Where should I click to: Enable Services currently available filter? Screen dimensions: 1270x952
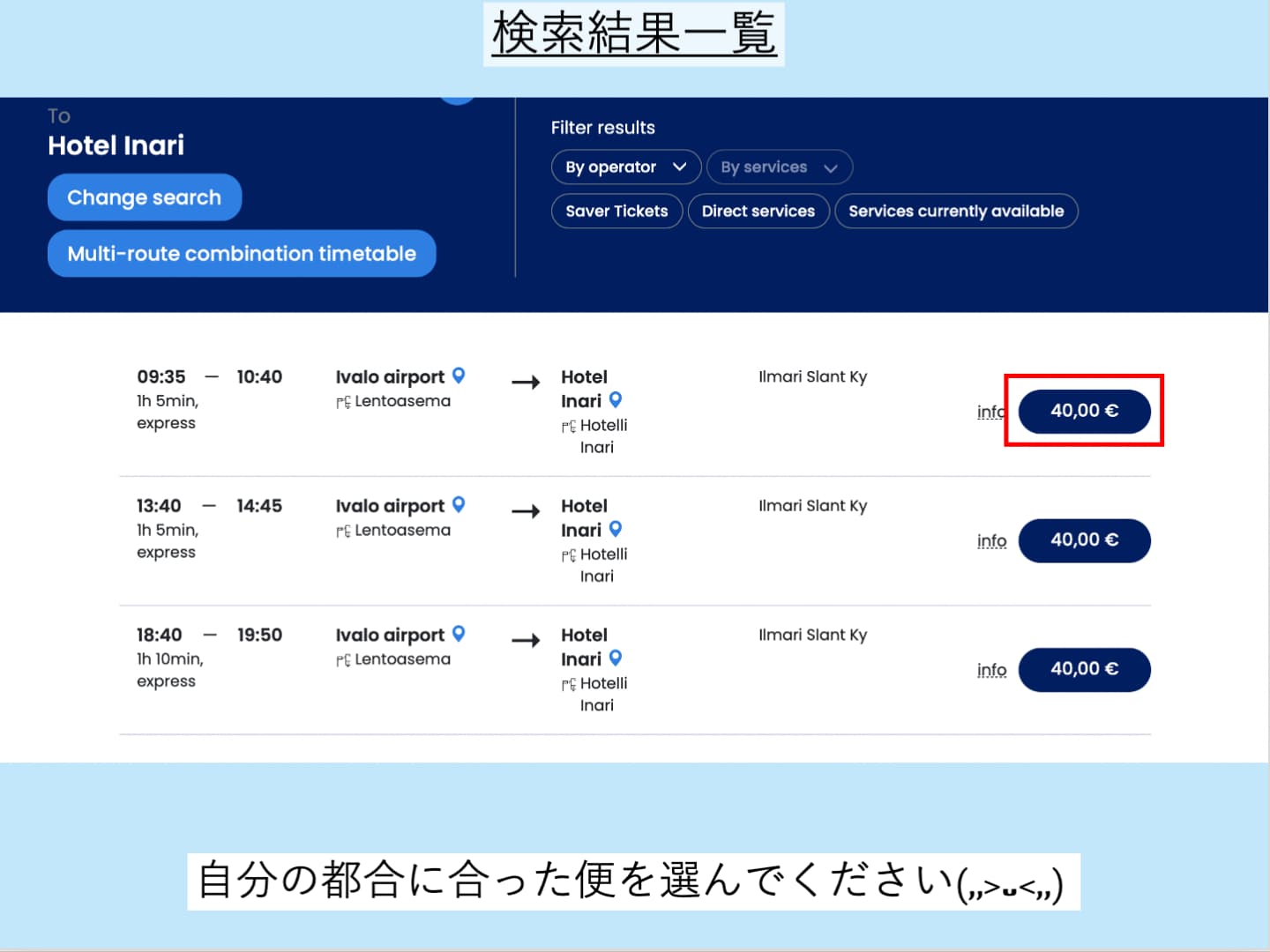coord(956,212)
